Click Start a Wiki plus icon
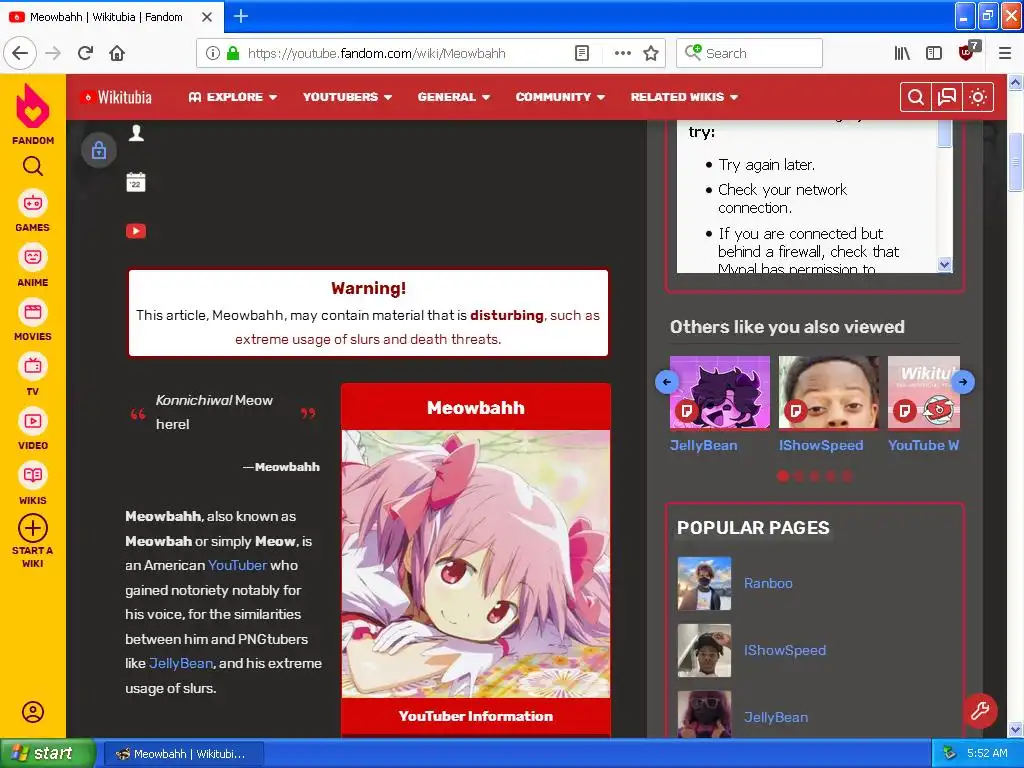Viewport: 1024px width, 768px height. [33, 528]
